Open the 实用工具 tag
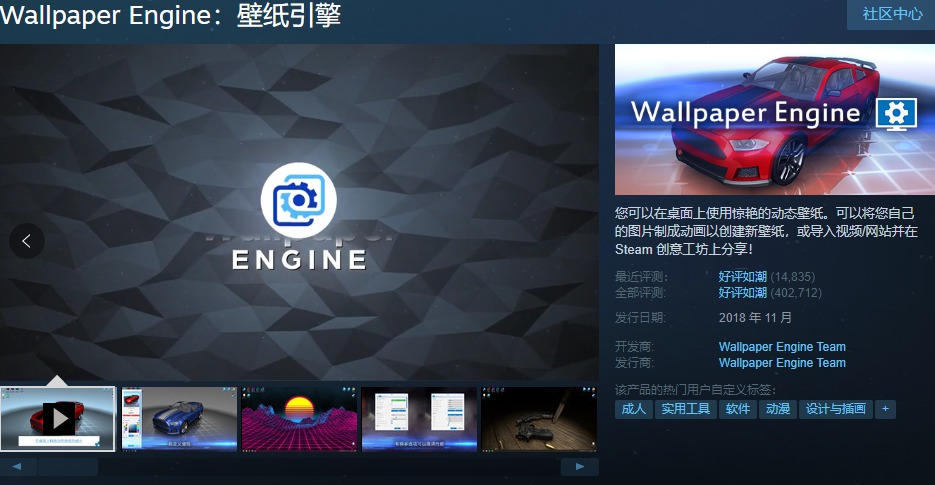Screen dimensions: 935x485 pos(685,409)
